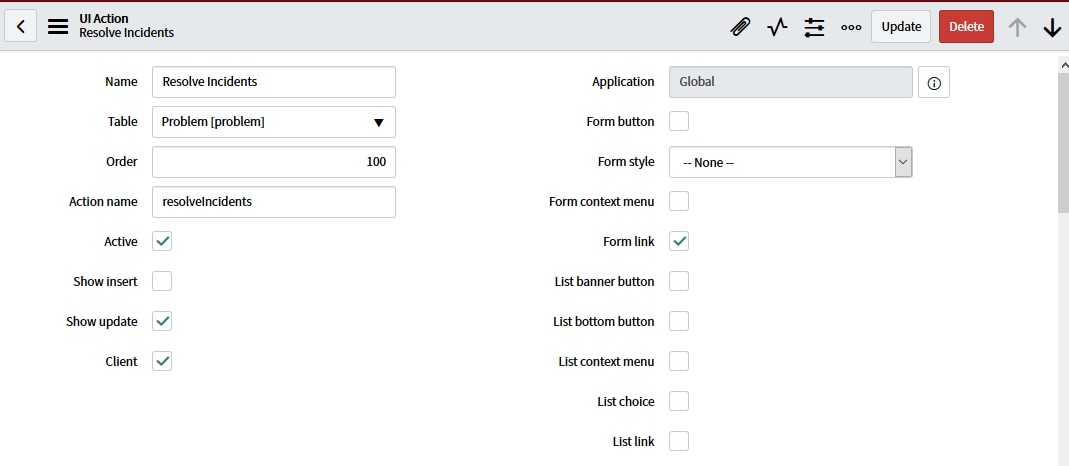The height and width of the screenshot is (466, 1069).
Task: Open the hamburger context menu icon
Action: (x=58, y=27)
